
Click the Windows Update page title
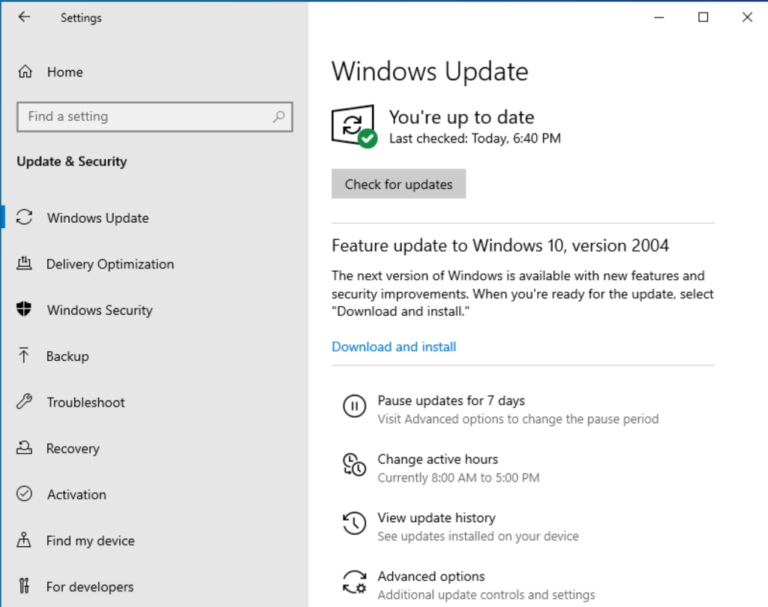tap(430, 72)
